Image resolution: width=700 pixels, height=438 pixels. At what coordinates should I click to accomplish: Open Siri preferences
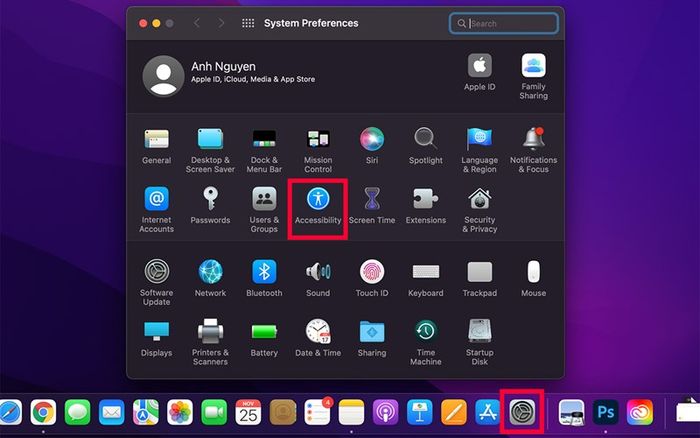click(372, 146)
